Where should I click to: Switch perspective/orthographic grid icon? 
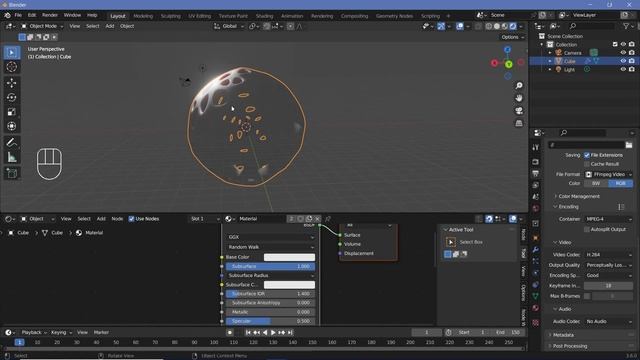click(x=519, y=123)
